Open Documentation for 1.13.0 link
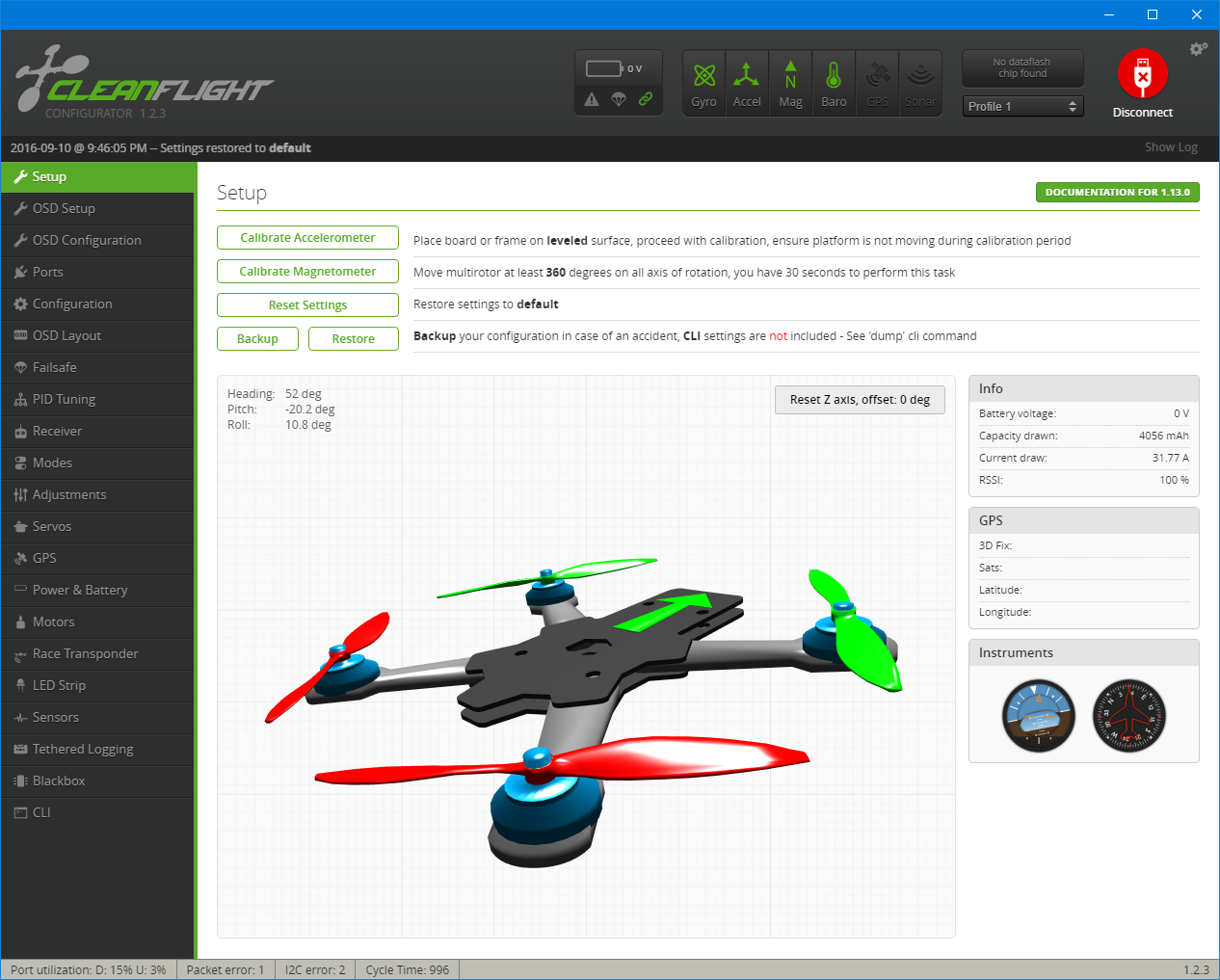 point(1118,193)
